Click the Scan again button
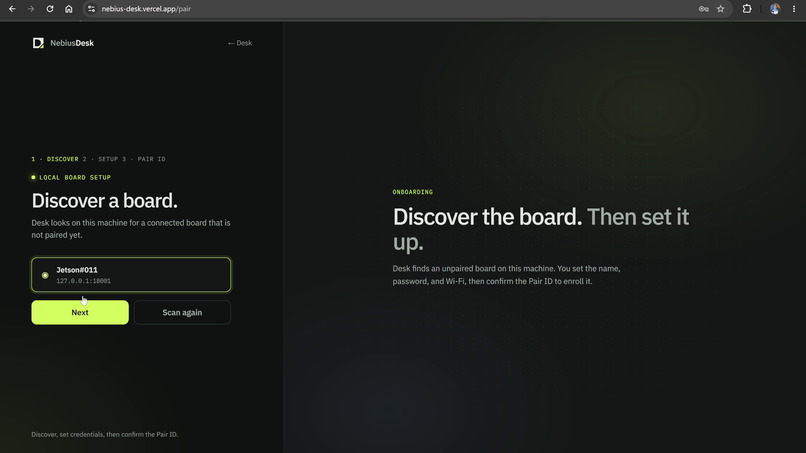 [182, 312]
